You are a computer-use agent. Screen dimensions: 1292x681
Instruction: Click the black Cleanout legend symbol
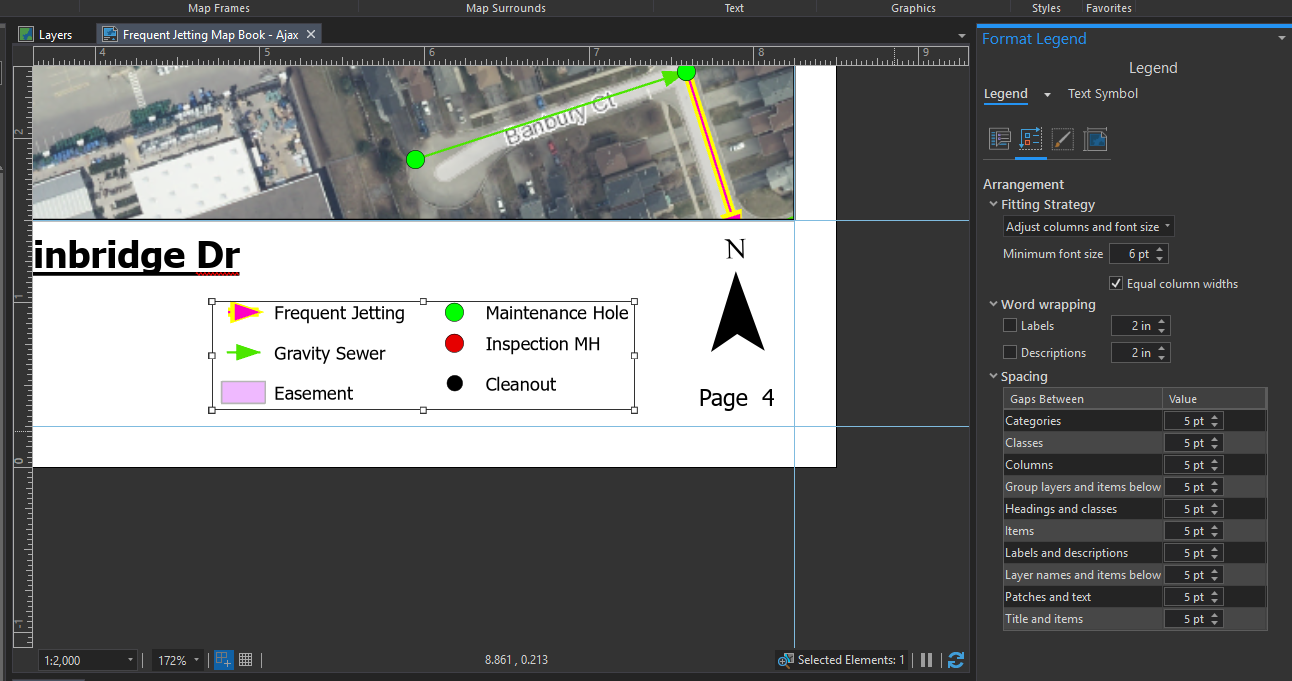tap(455, 383)
